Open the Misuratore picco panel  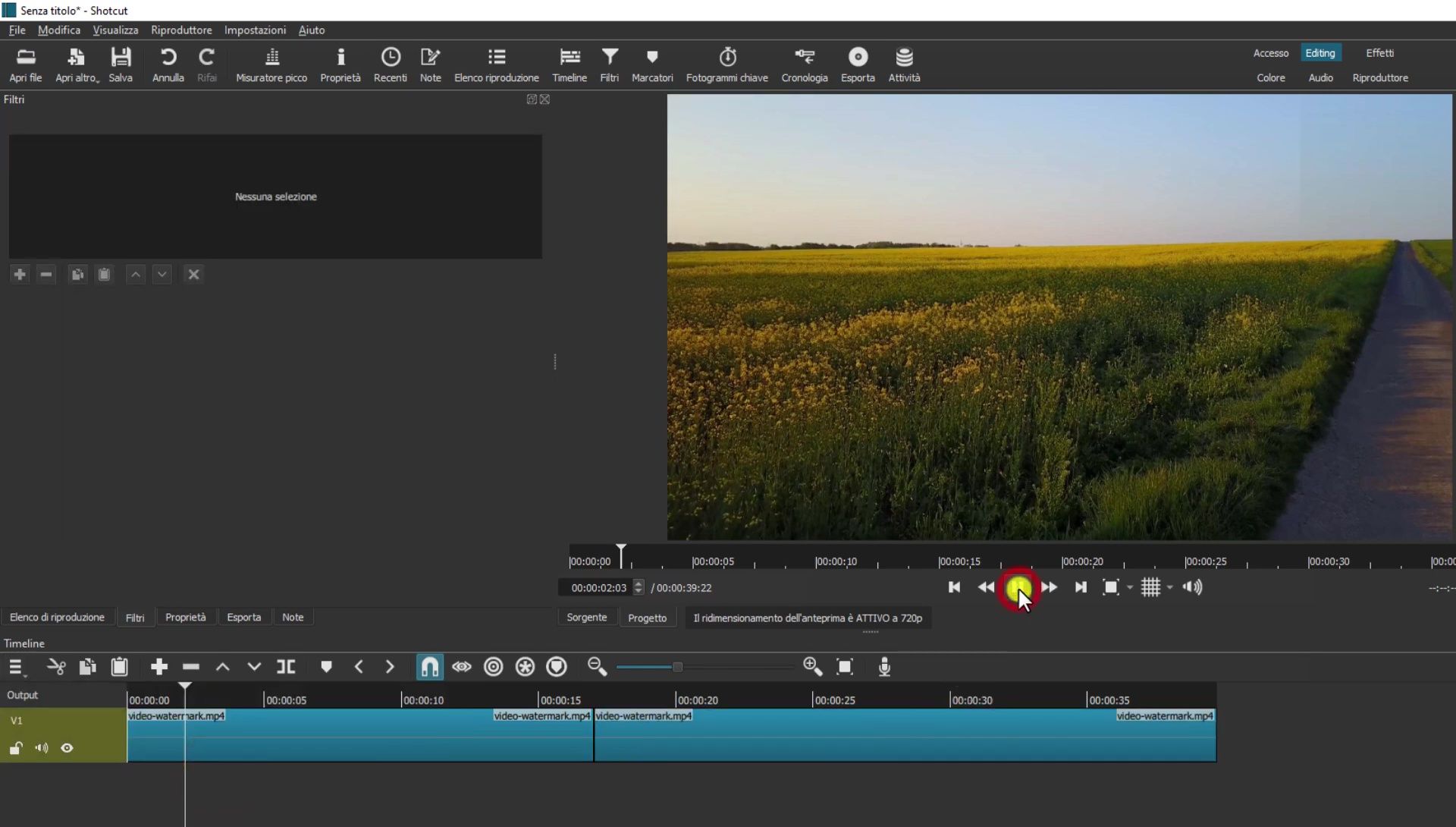pos(271,65)
